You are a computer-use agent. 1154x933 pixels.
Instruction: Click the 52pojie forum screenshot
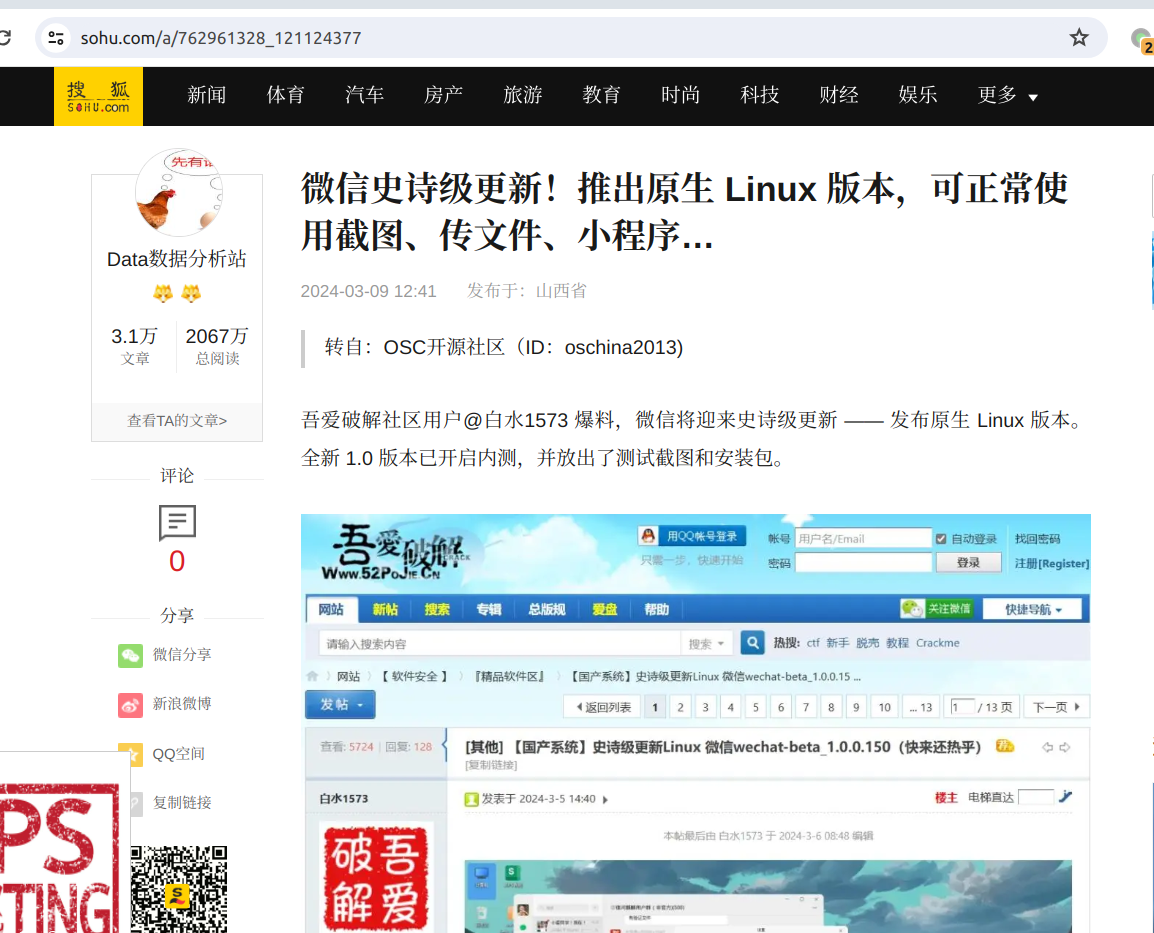(x=695, y=723)
